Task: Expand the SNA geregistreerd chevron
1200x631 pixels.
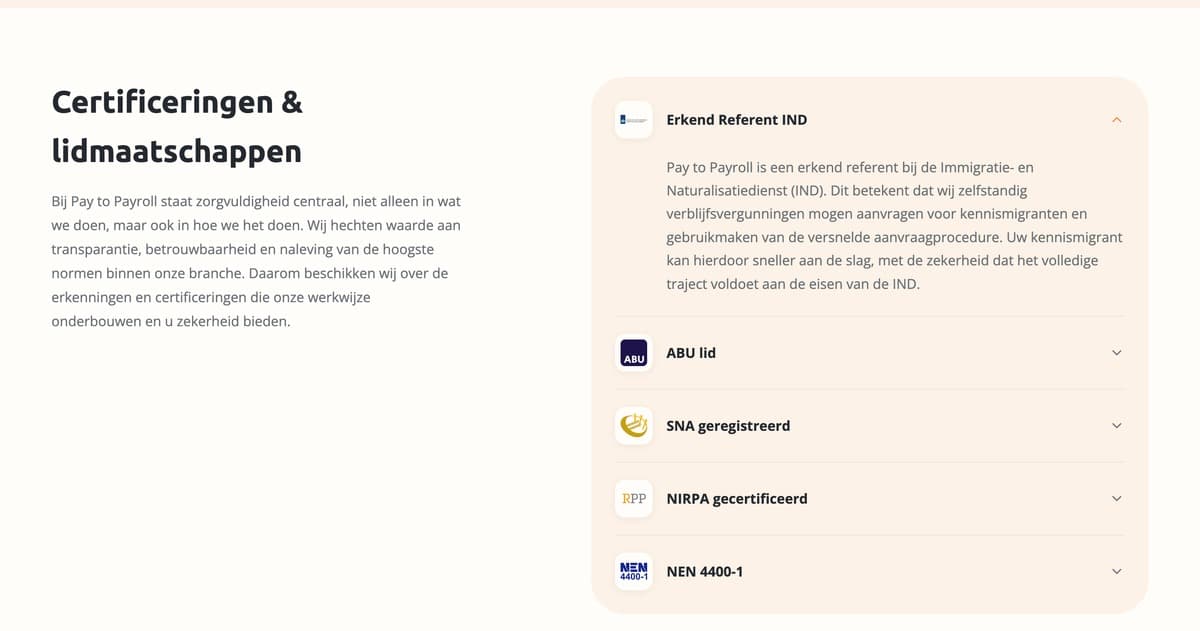Action: [1117, 426]
